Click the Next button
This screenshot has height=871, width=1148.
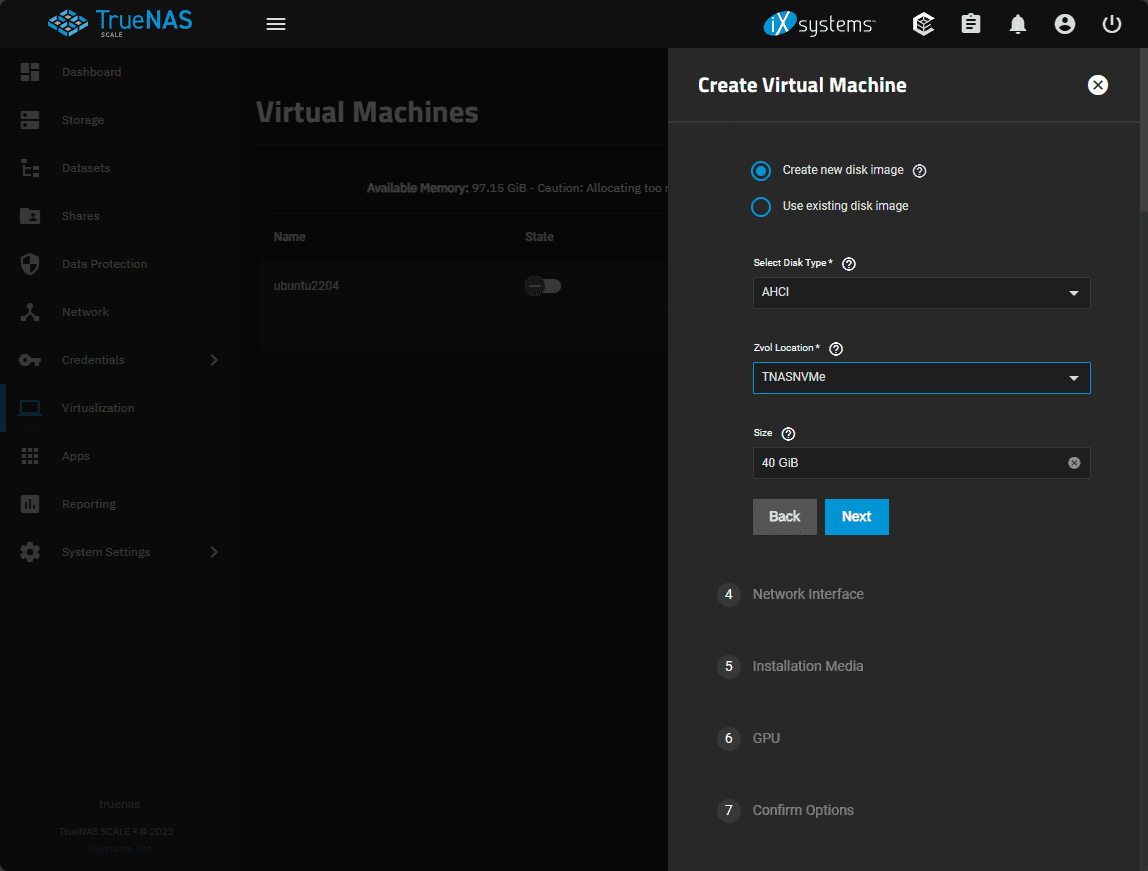[x=856, y=517]
